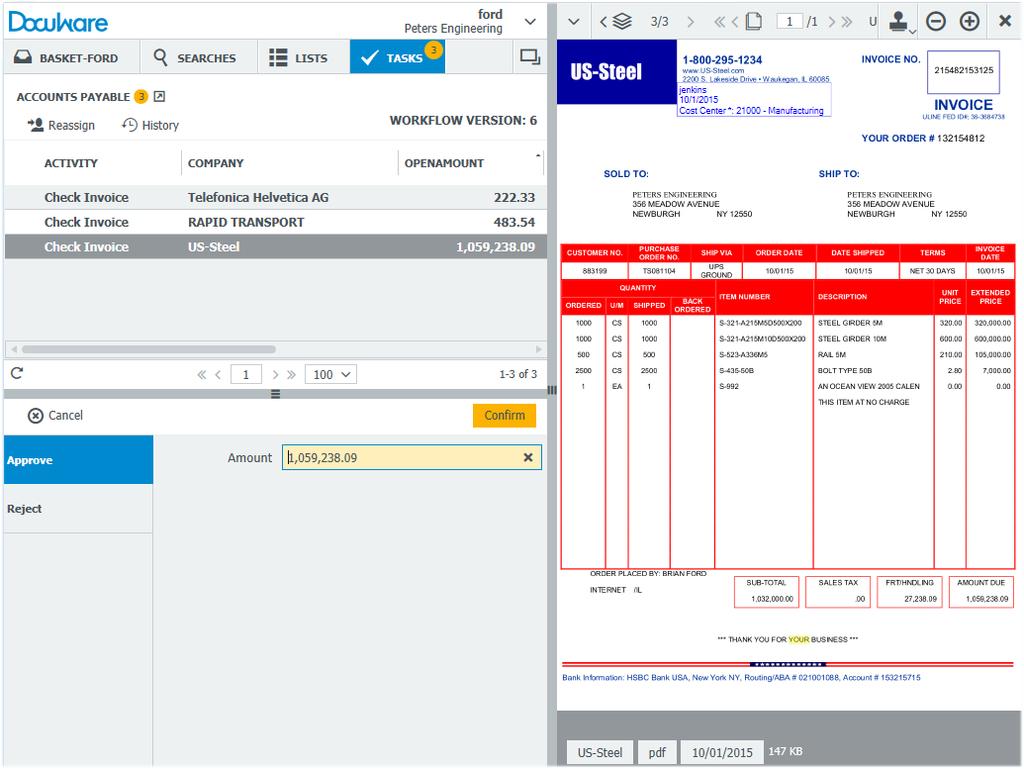
Task: Sort by ACTIVITY column header
Action: tap(71, 163)
